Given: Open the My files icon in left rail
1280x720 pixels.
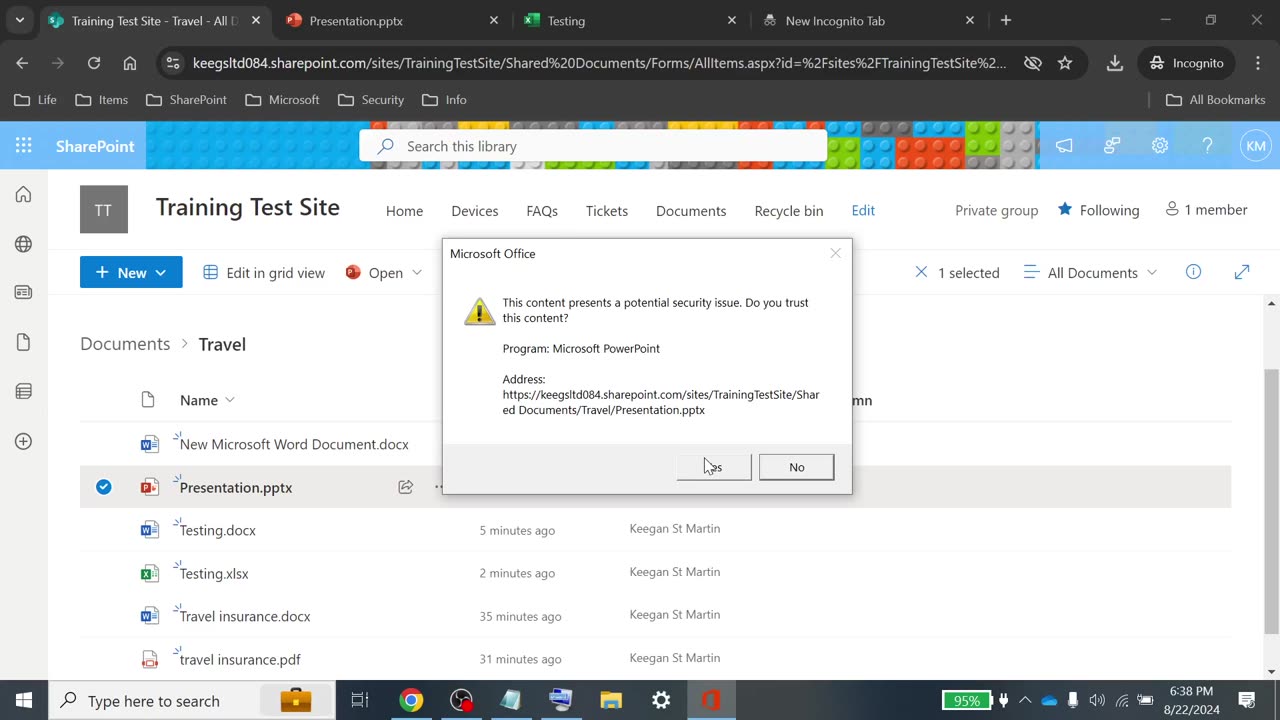Looking at the screenshot, I should click(x=24, y=342).
